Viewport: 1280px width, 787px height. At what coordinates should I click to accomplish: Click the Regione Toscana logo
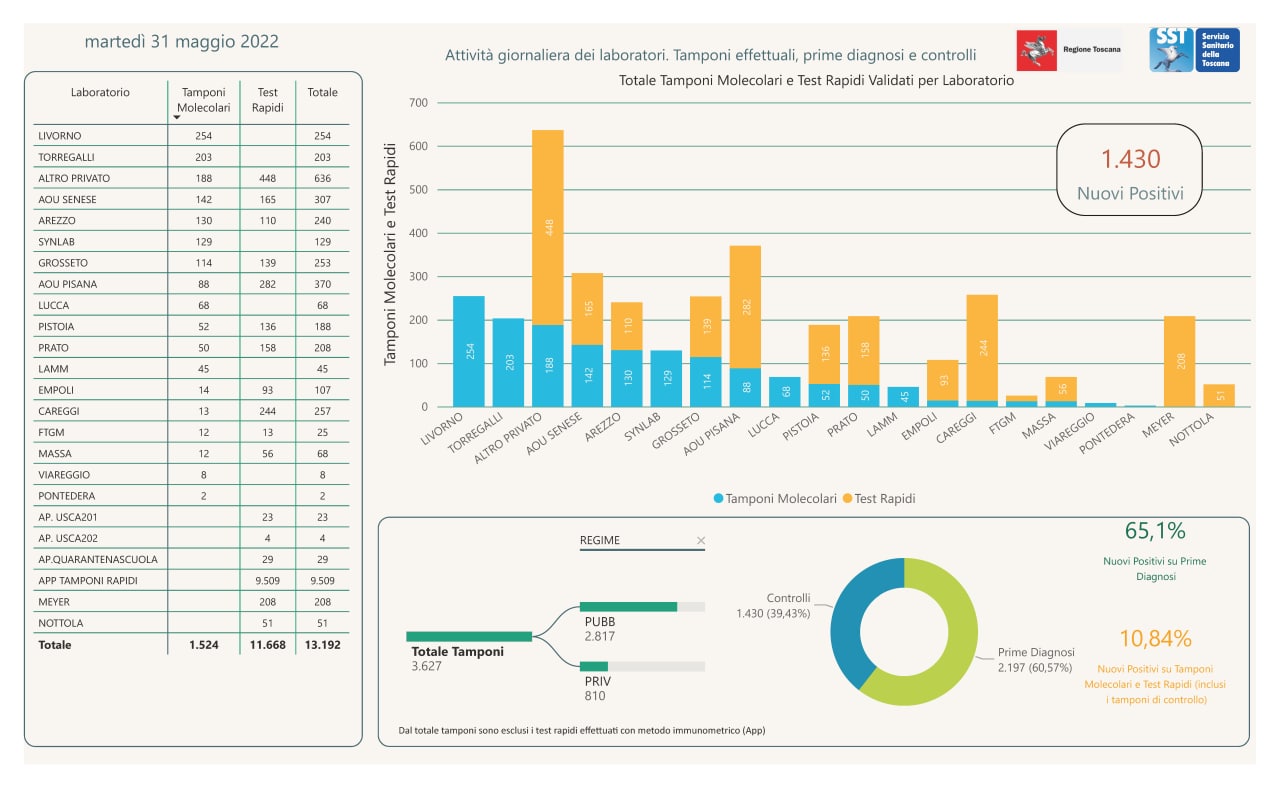click(x=1069, y=49)
